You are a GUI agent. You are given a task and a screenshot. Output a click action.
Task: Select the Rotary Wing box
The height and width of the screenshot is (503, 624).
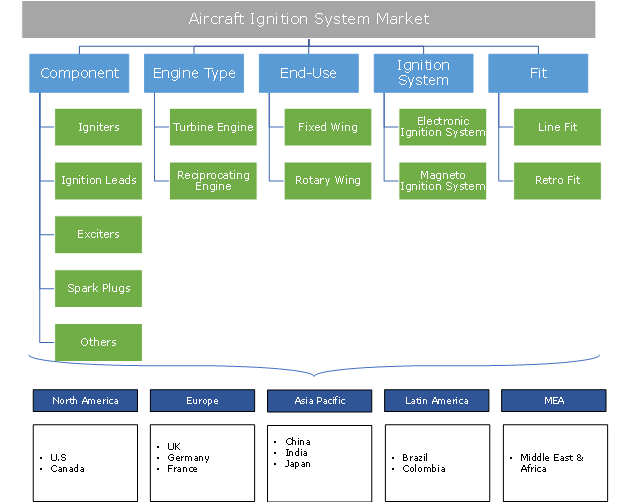327,180
